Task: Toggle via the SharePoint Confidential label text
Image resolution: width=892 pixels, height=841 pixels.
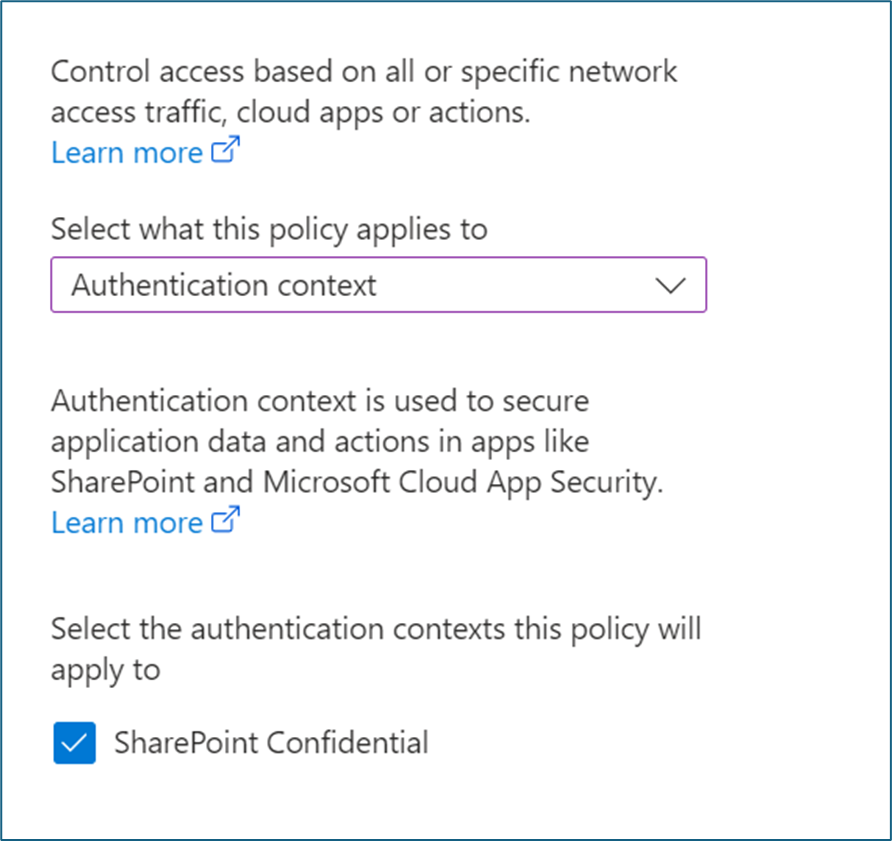Action: pos(271,742)
